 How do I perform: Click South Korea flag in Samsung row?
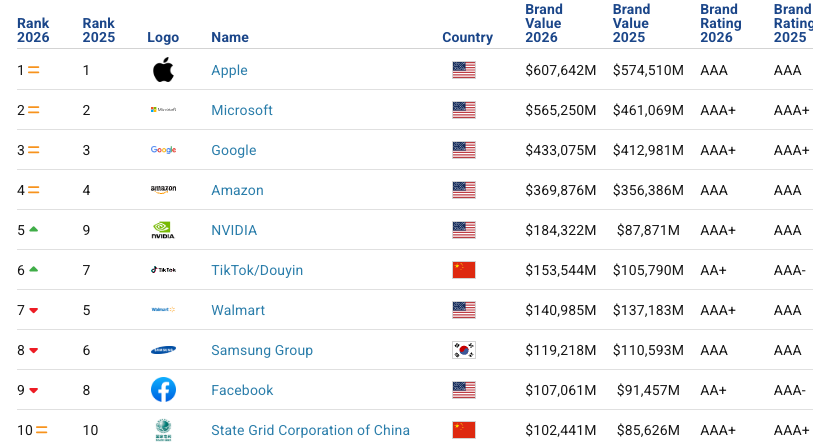pos(463,350)
